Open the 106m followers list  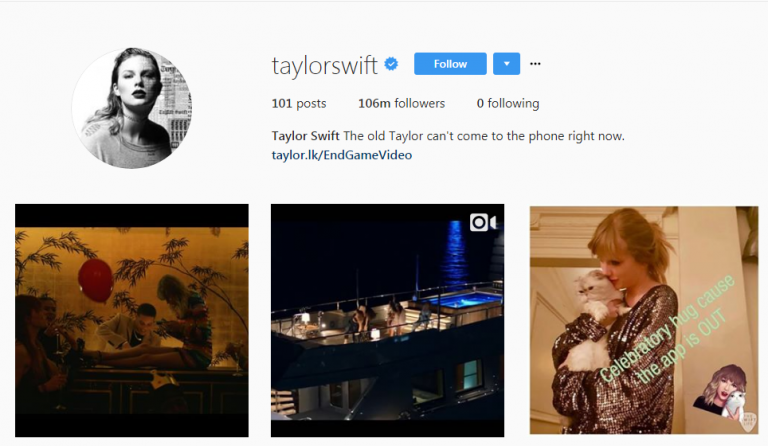pyautogui.click(x=402, y=103)
